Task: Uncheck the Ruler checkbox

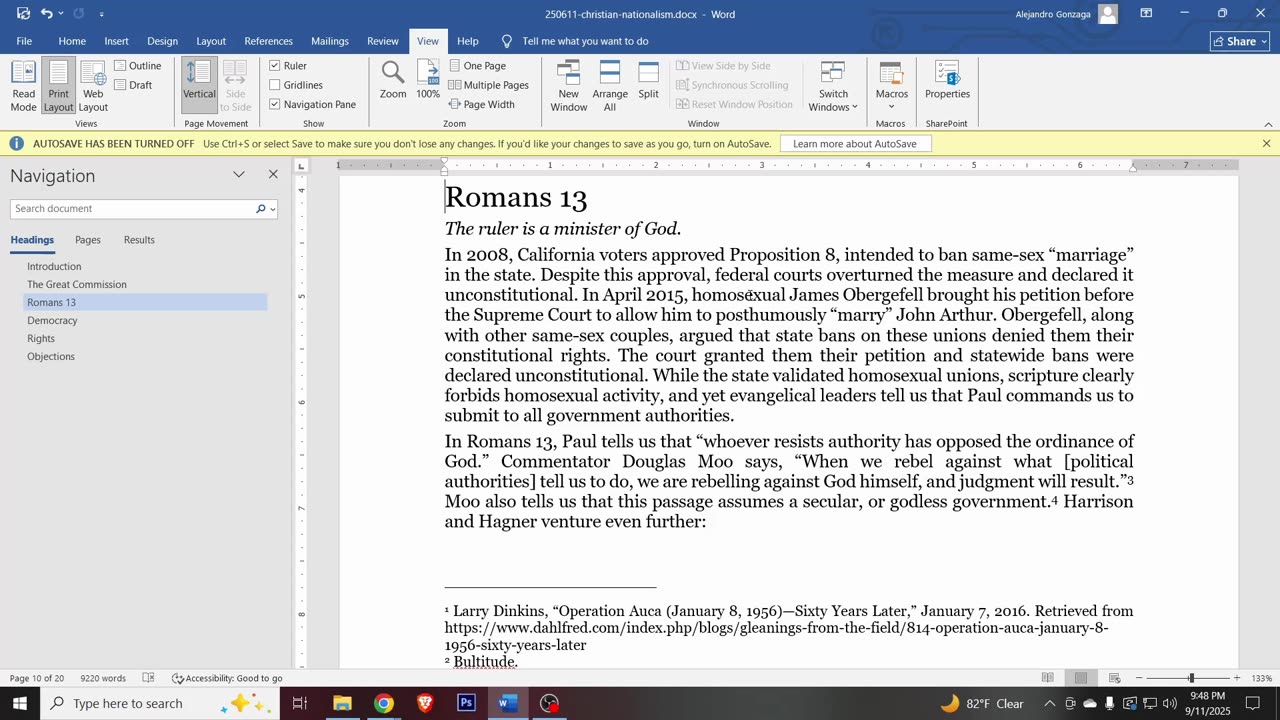Action: (275, 66)
